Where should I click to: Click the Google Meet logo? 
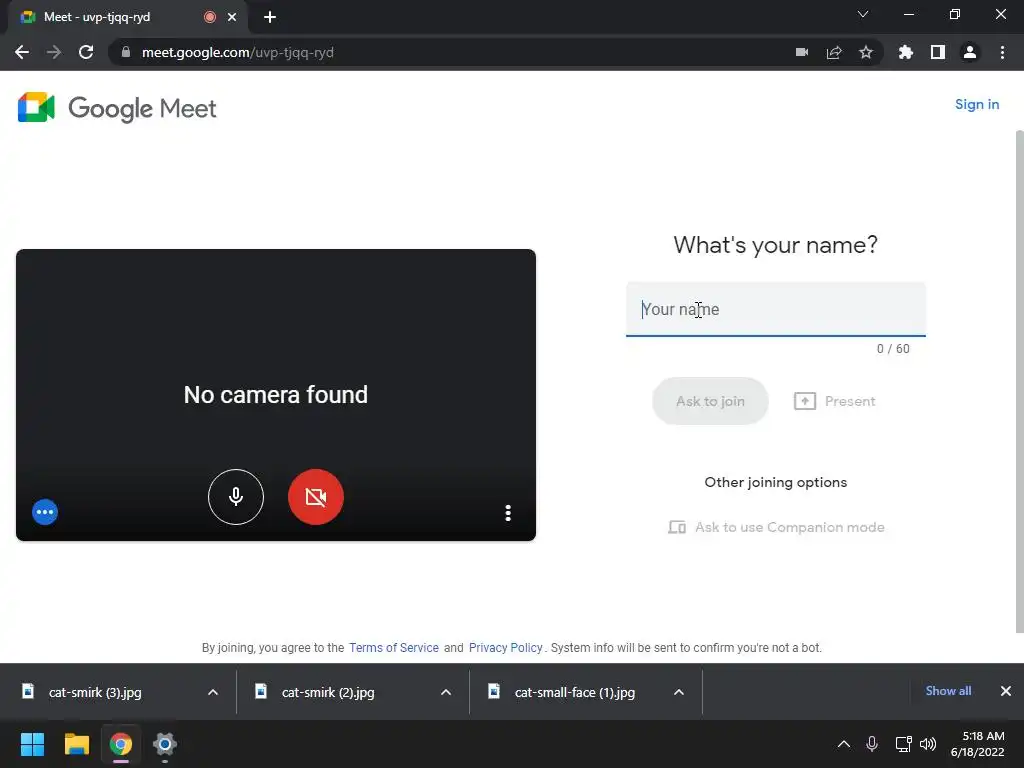(x=117, y=108)
